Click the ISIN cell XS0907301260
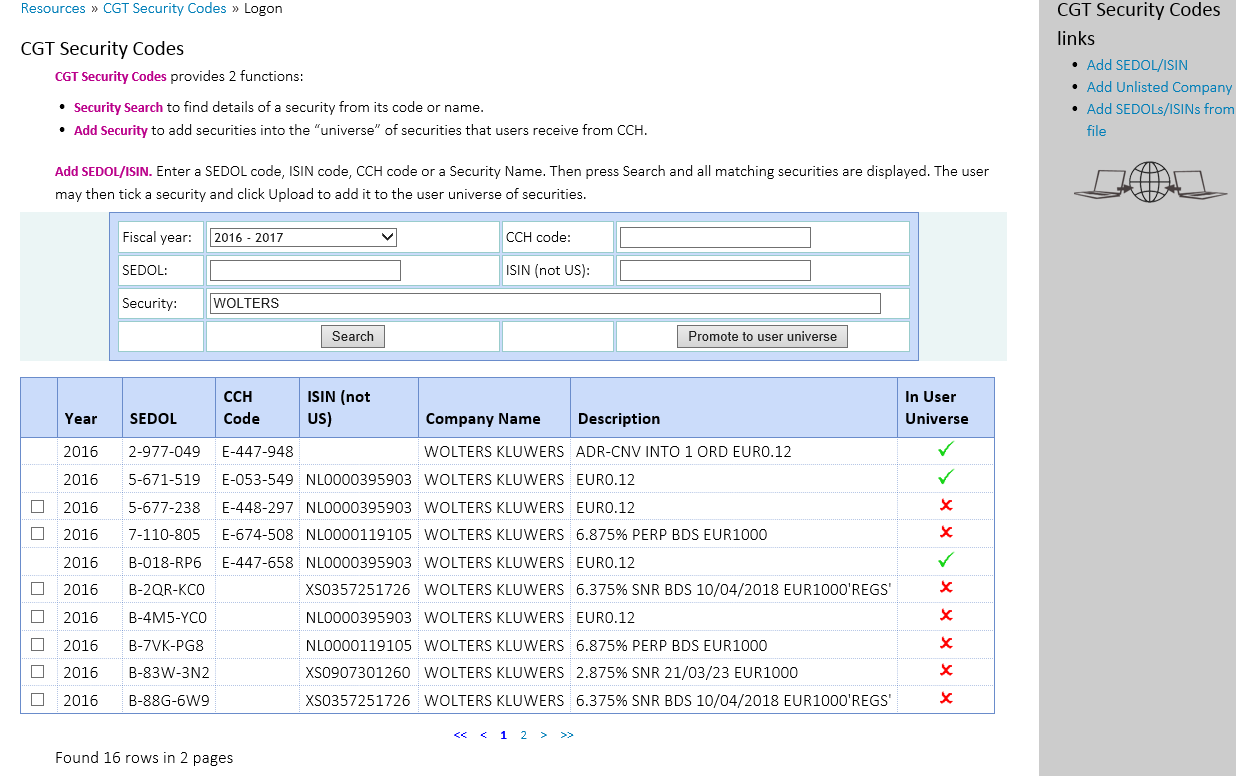 point(358,672)
